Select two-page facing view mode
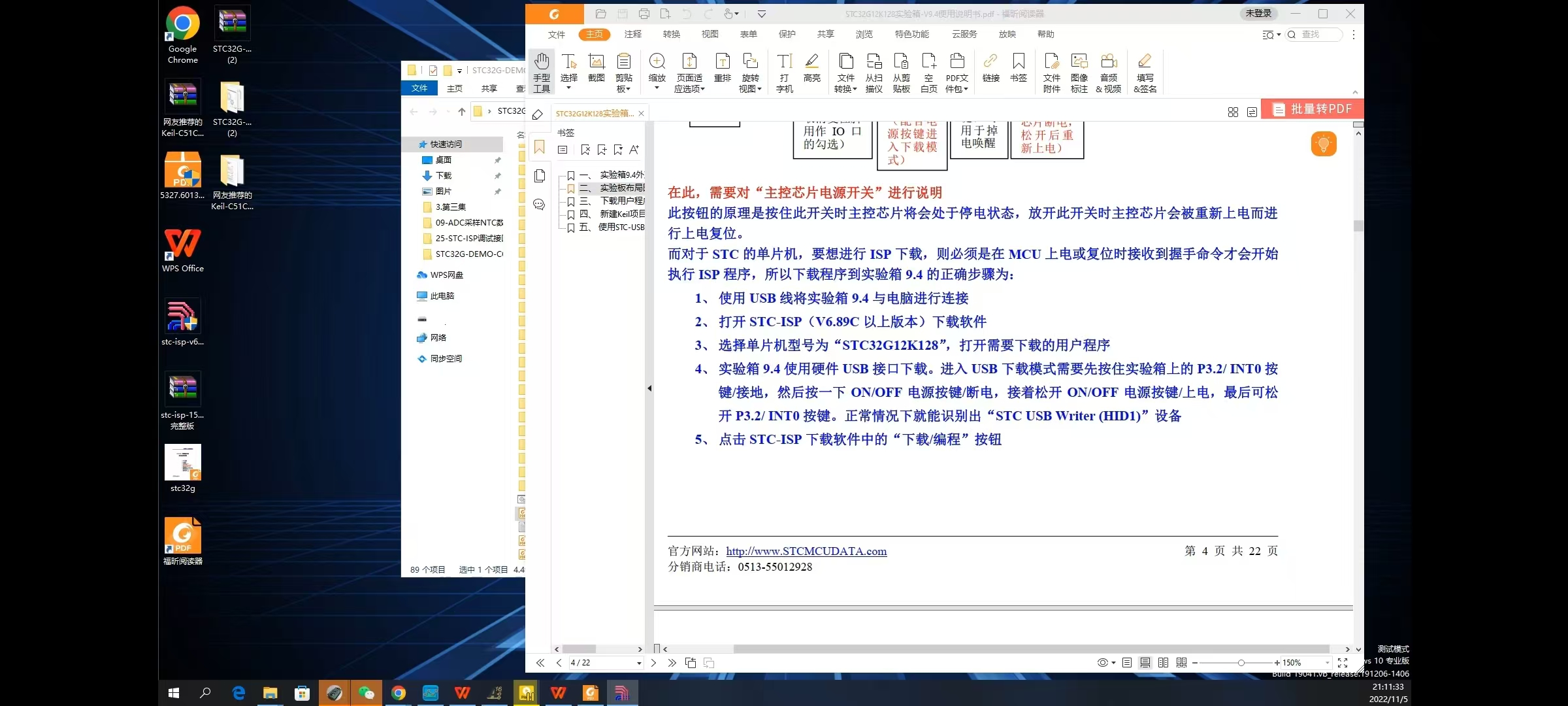The width and height of the screenshot is (1568, 706). coord(1163,663)
